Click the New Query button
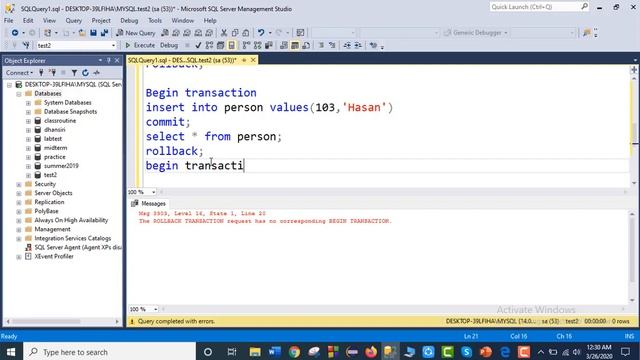The height and width of the screenshot is (360, 640). tap(136, 33)
